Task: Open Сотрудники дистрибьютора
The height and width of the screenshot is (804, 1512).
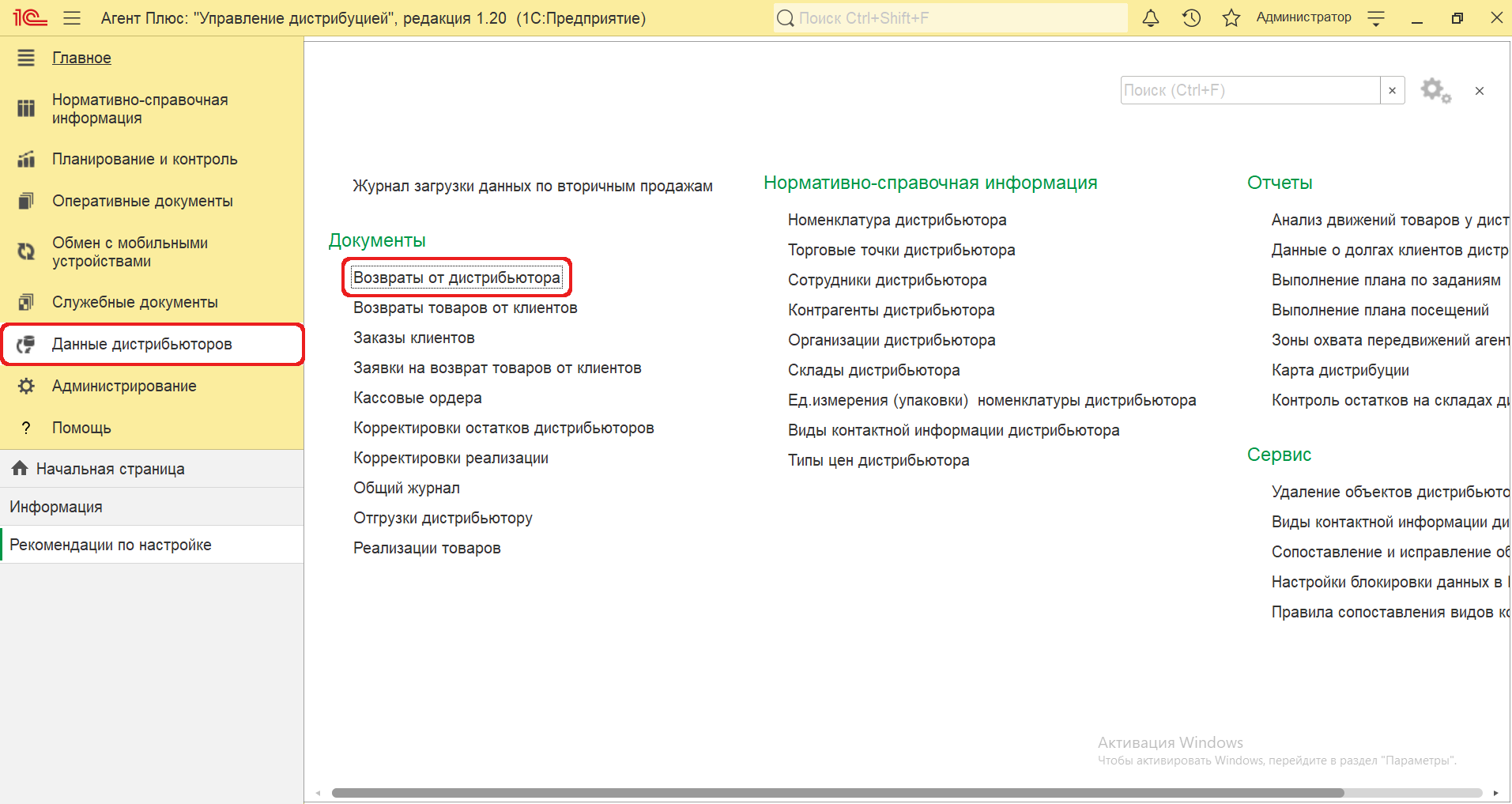Action: pyautogui.click(x=888, y=280)
